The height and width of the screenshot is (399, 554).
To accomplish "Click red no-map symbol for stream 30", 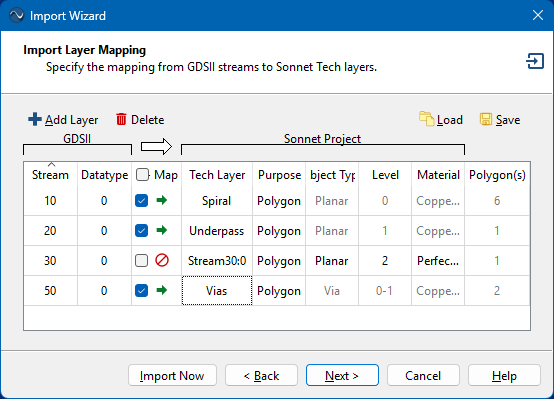I will tap(162, 260).
